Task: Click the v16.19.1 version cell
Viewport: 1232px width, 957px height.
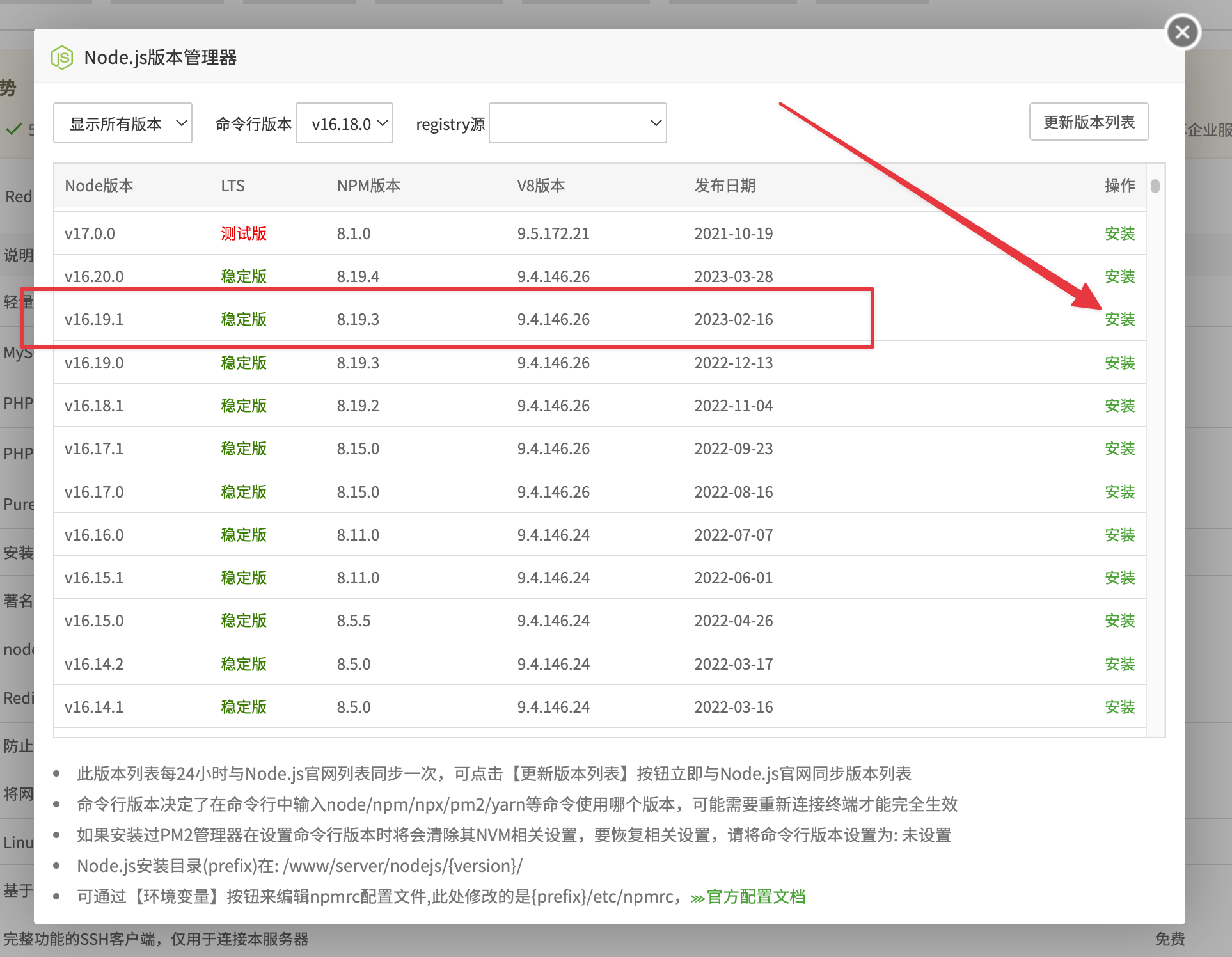Action: coord(94,319)
